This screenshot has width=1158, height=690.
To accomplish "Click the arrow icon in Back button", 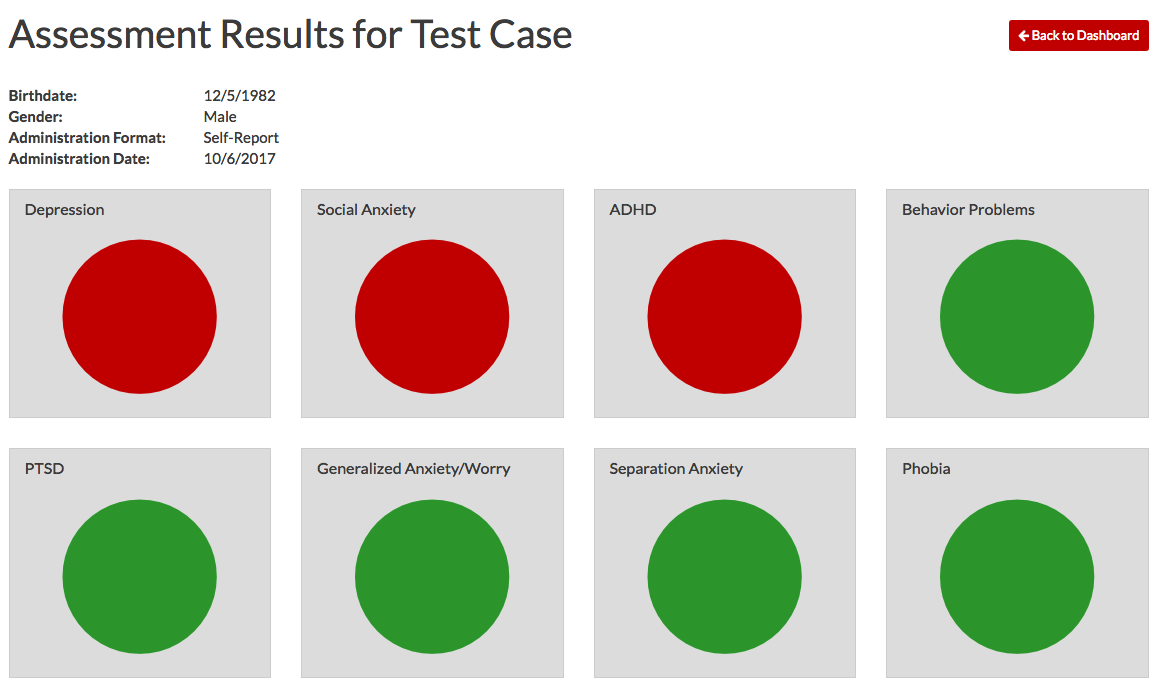I will click(x=1023, y=36).
